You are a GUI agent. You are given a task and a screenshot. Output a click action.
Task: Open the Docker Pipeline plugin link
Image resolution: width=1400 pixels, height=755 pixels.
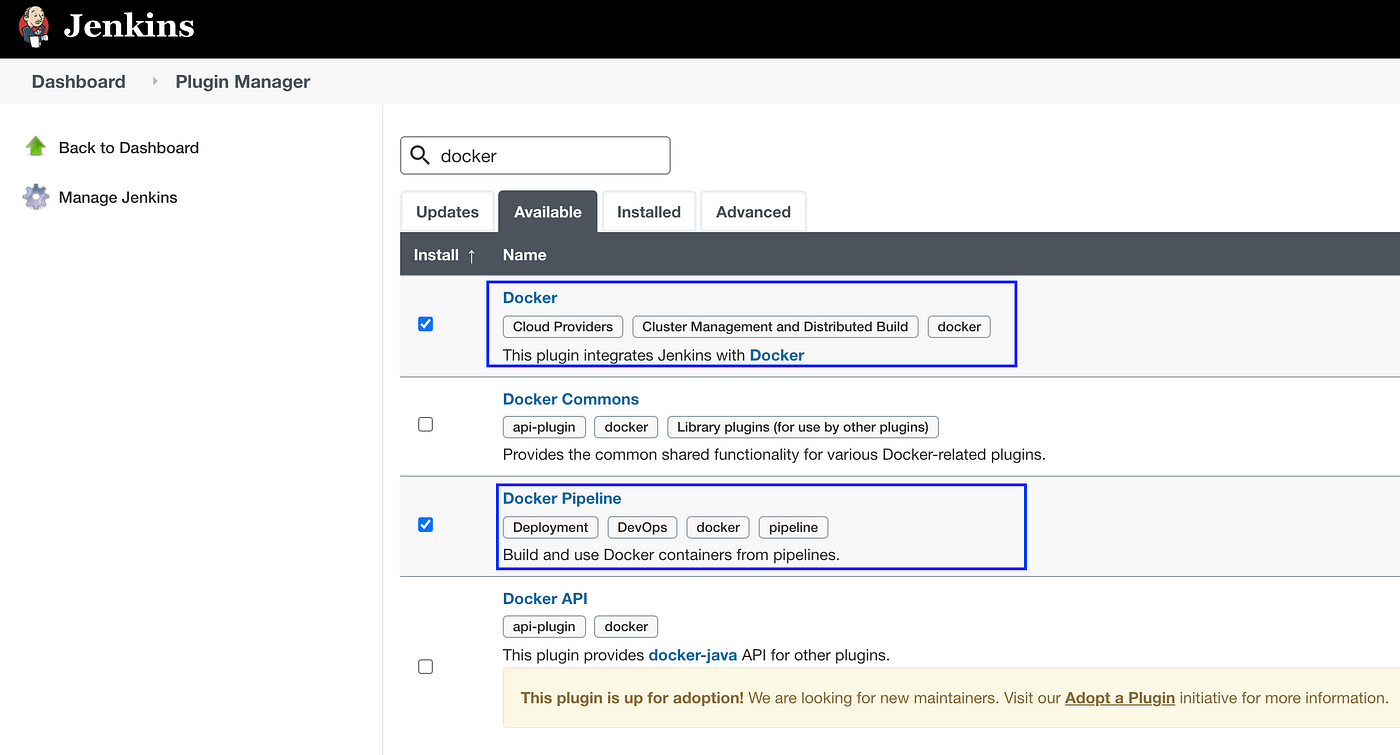click(x=562, y=498)
